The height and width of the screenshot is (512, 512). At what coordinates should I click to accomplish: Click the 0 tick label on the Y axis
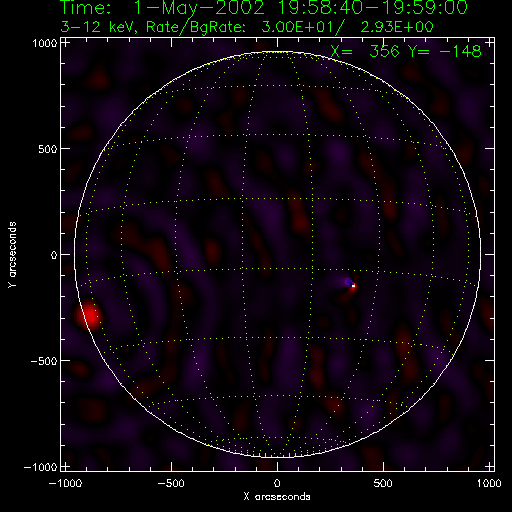[54, 255]
